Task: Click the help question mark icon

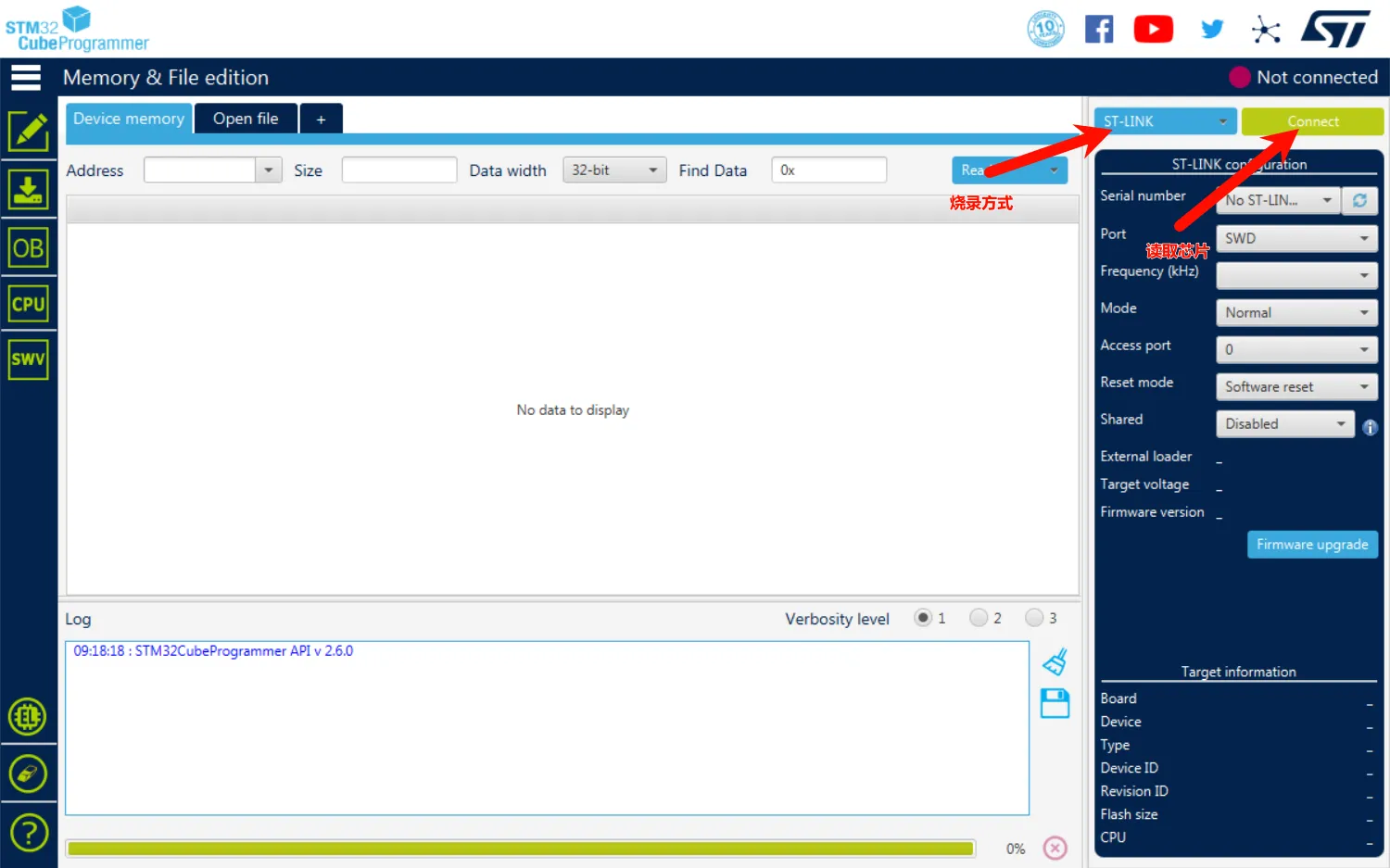Action: pos(28,832)
